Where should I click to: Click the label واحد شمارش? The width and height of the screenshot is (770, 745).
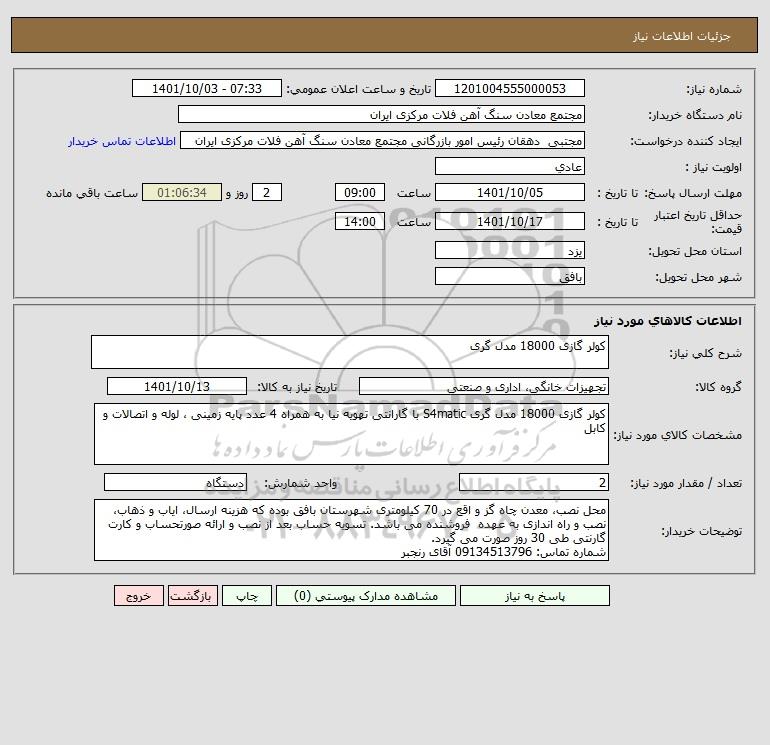301,484
